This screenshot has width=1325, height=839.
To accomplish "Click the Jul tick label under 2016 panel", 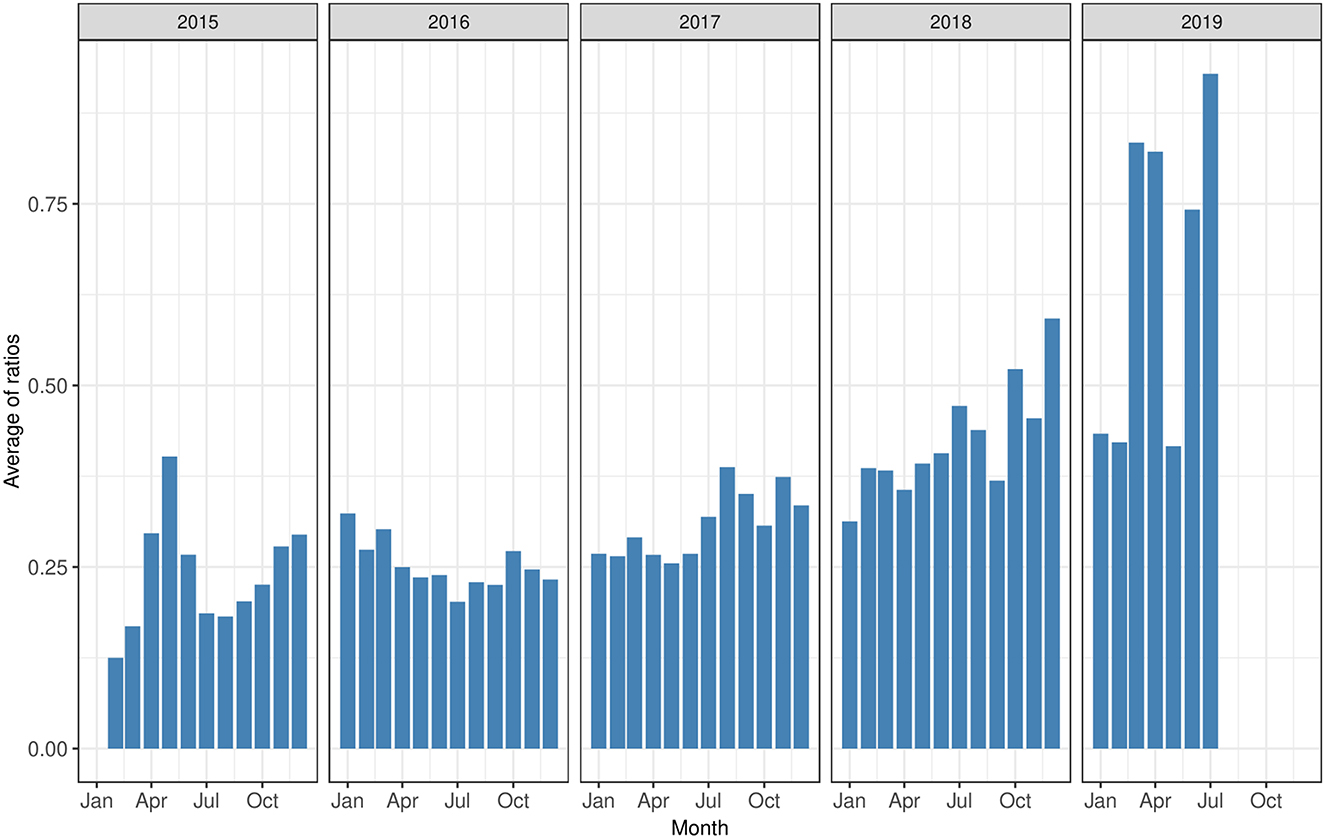I will 458,802.
